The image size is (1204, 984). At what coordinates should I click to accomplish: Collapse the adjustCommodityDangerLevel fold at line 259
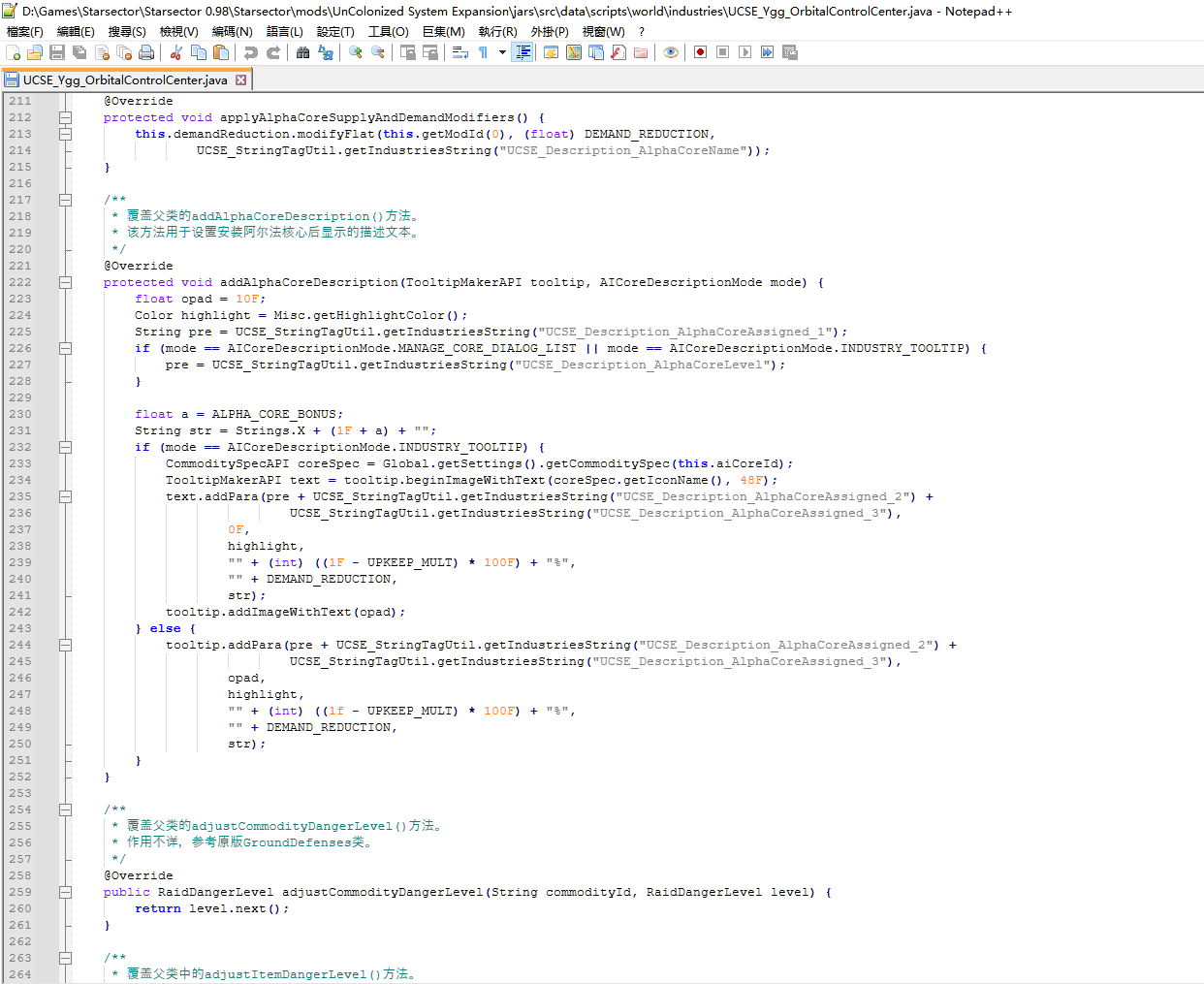pos(65,892)
